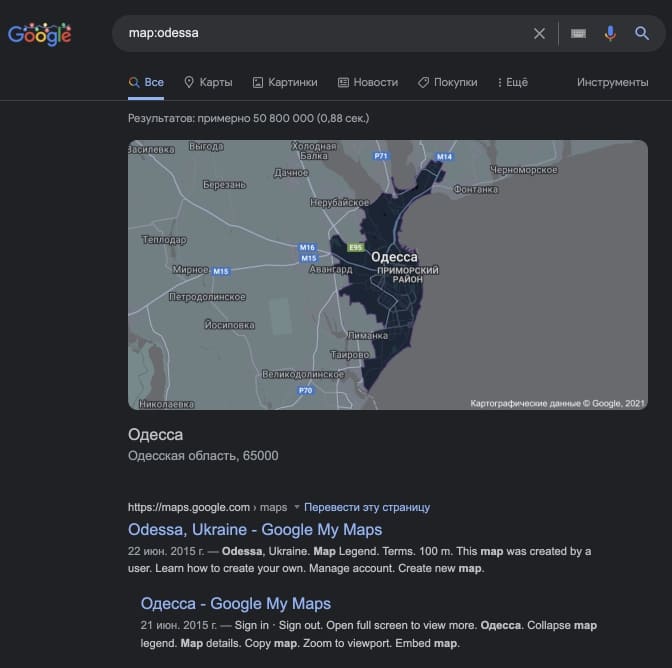672x668 pixels.
Task: Switch to the Картинки tab
Action: click(x=285, y=82)
